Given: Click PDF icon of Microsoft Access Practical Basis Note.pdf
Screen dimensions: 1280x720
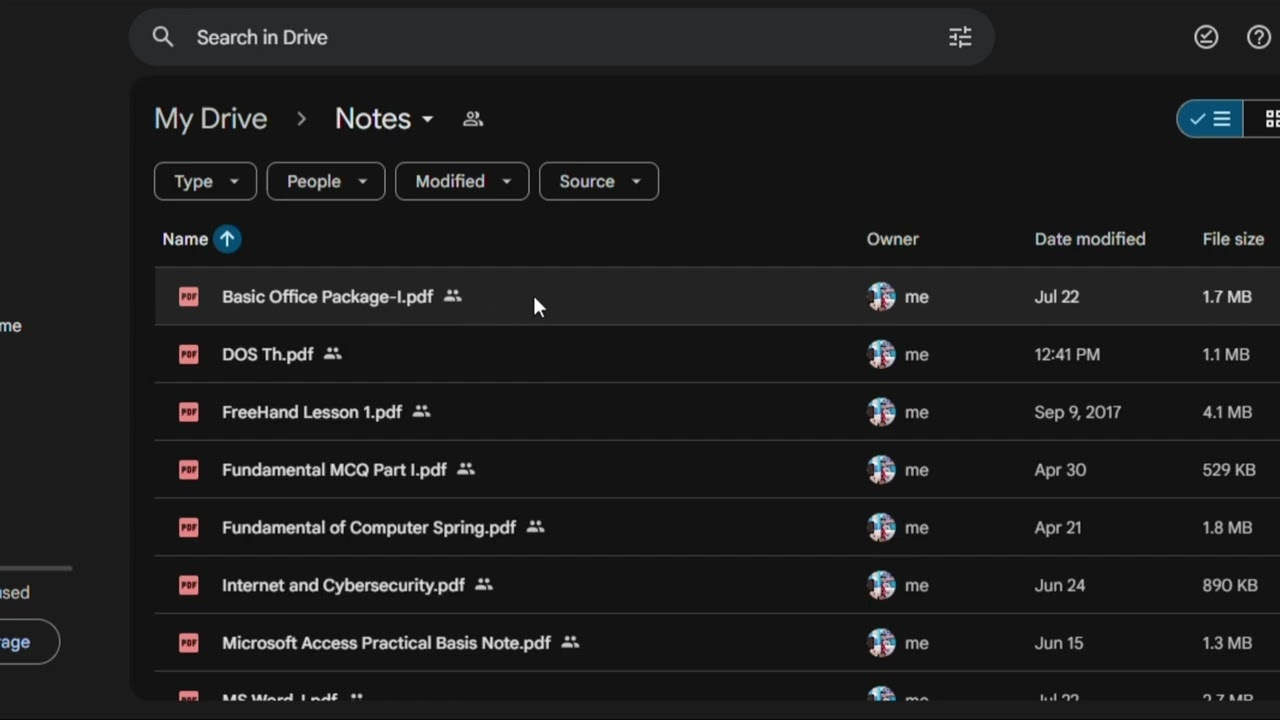Looking at the screenshot, I should 189,643.
